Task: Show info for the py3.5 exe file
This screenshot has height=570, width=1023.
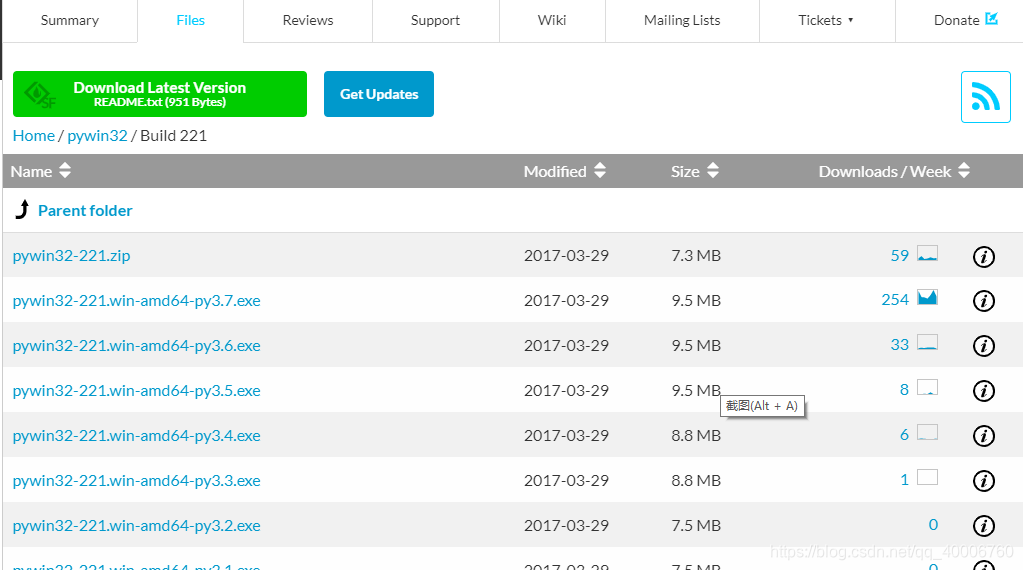Action: click(983, 391)
